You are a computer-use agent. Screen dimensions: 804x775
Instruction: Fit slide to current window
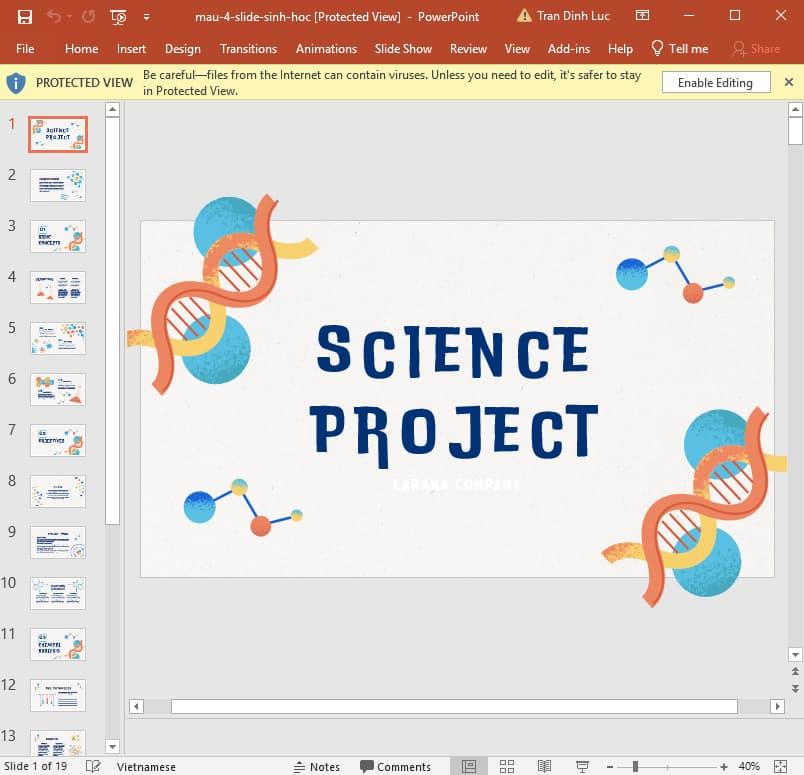tap(788, 765)
